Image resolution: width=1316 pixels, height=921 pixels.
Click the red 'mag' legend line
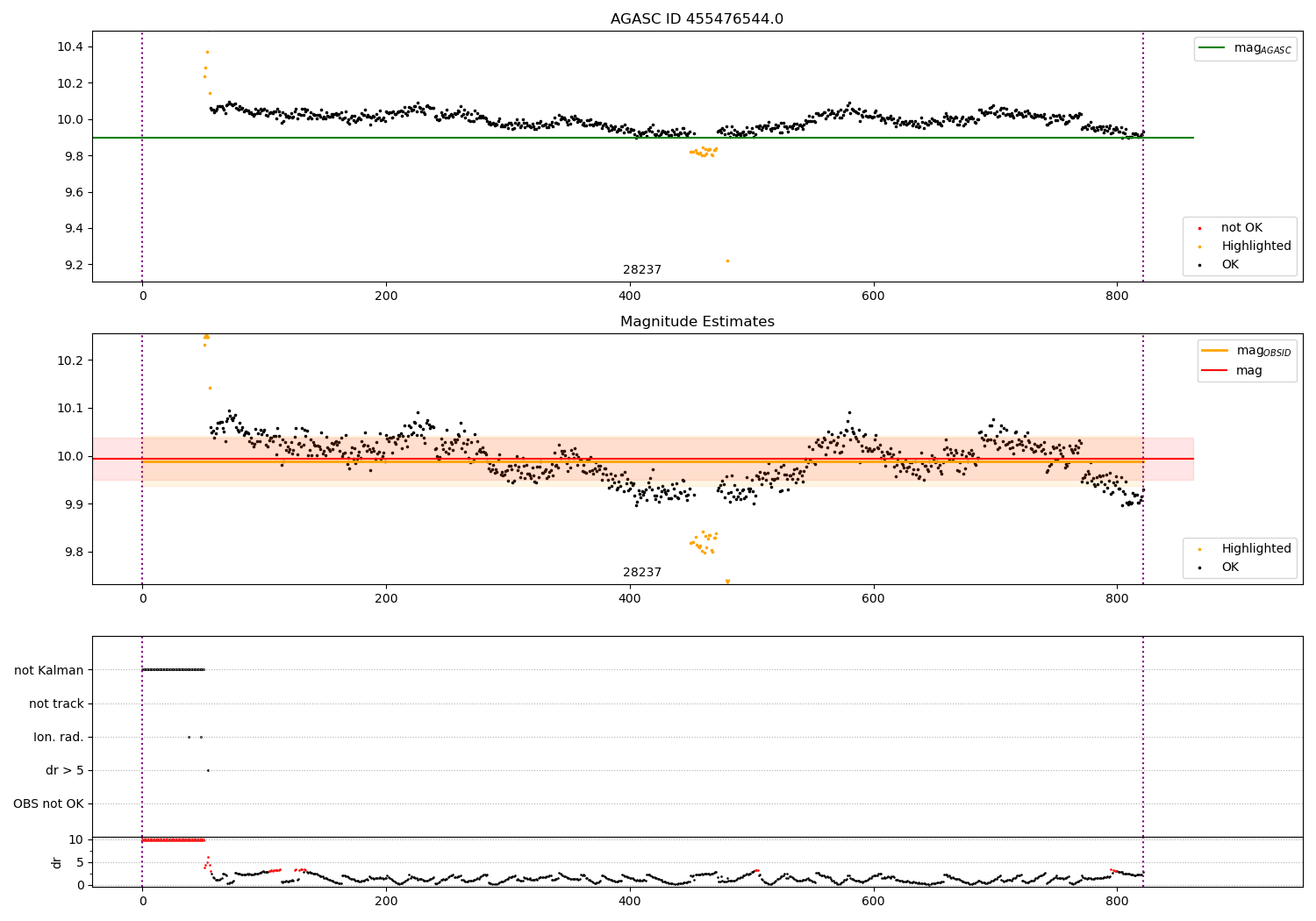[1215, 370]
